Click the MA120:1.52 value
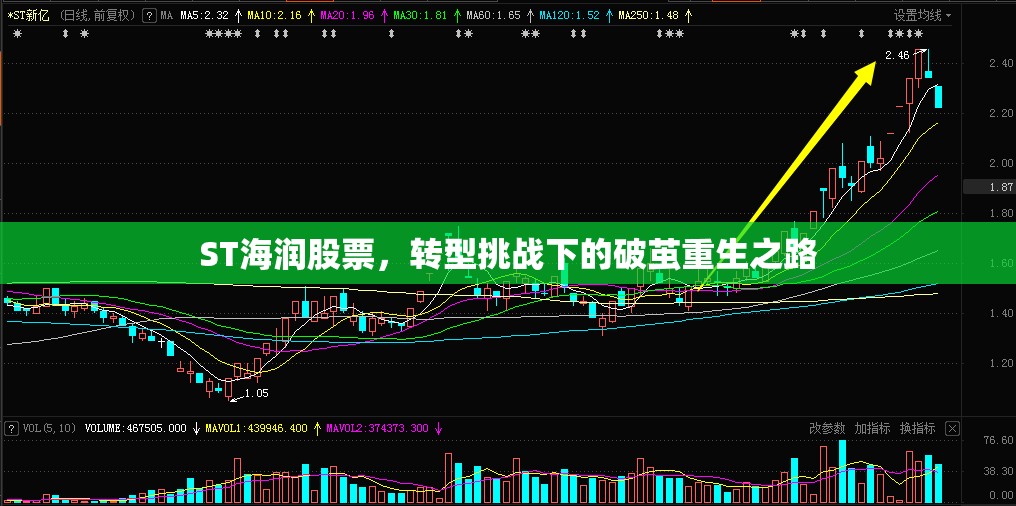1016x506 pixels. pos(569,15)
